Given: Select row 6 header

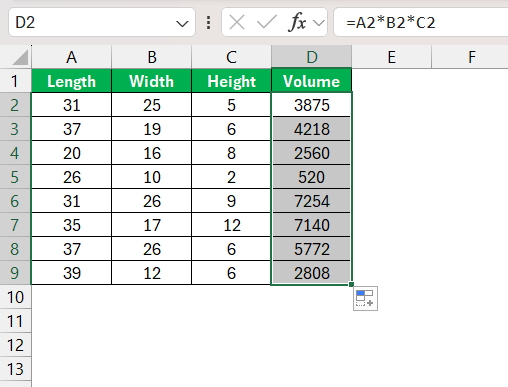Looking at the screenshot, I should [15, 201].
